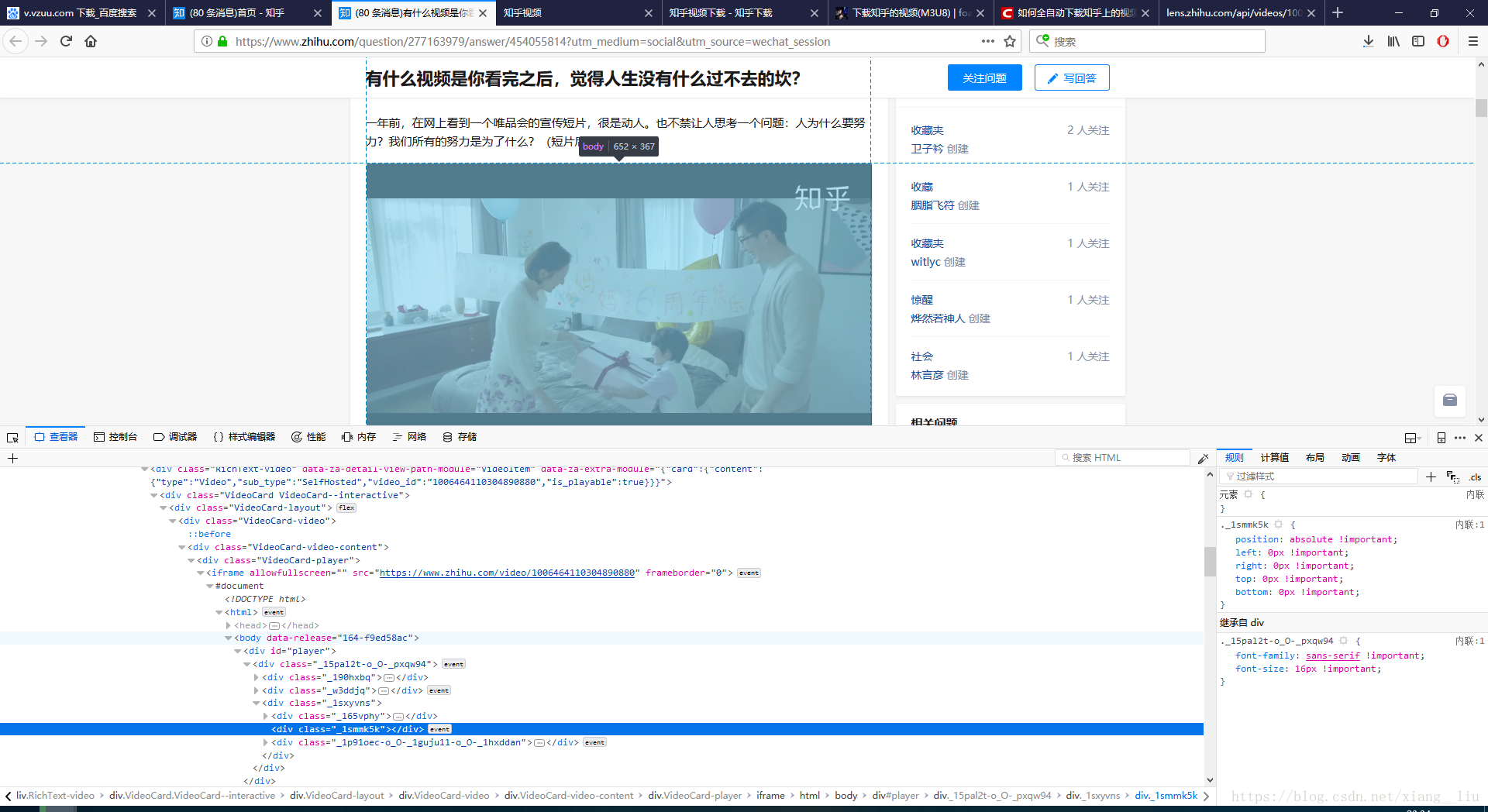Image resolution: width=1488 pixels, height=812 pixels.
Task: Click the flex badge on VideoCard-layout
Action: (347, 508)
